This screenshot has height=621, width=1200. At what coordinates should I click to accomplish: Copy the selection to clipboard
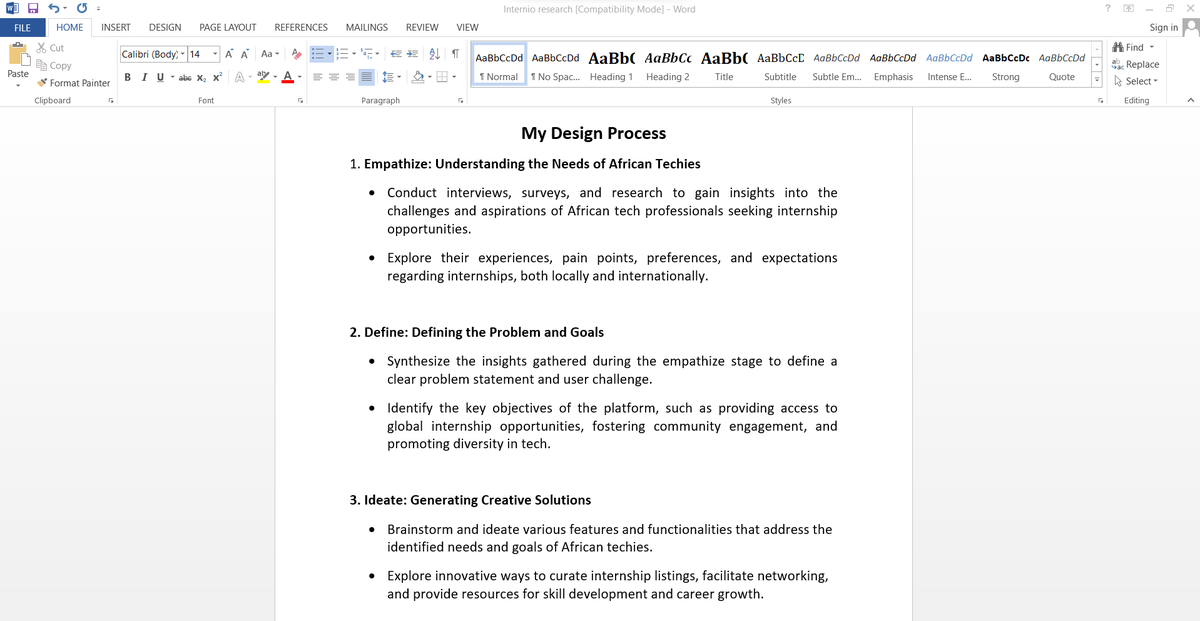[x=53, y=65]
